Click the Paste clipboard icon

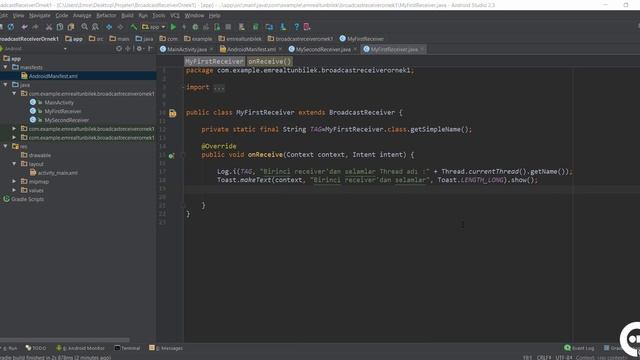tap(71, 27)
